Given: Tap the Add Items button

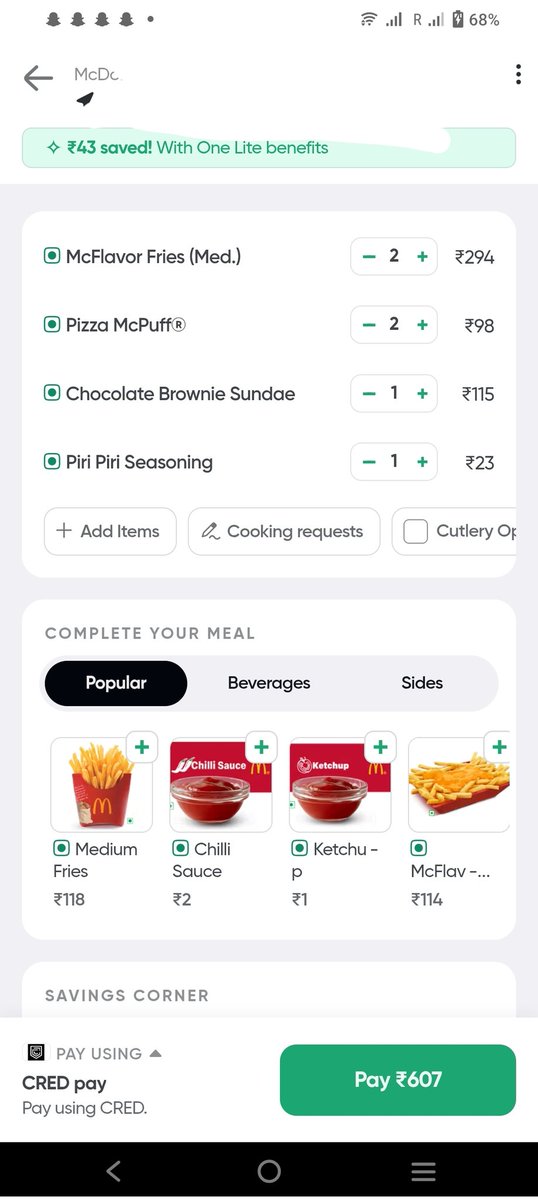Looking at the screenshot, I should point(110,531).
